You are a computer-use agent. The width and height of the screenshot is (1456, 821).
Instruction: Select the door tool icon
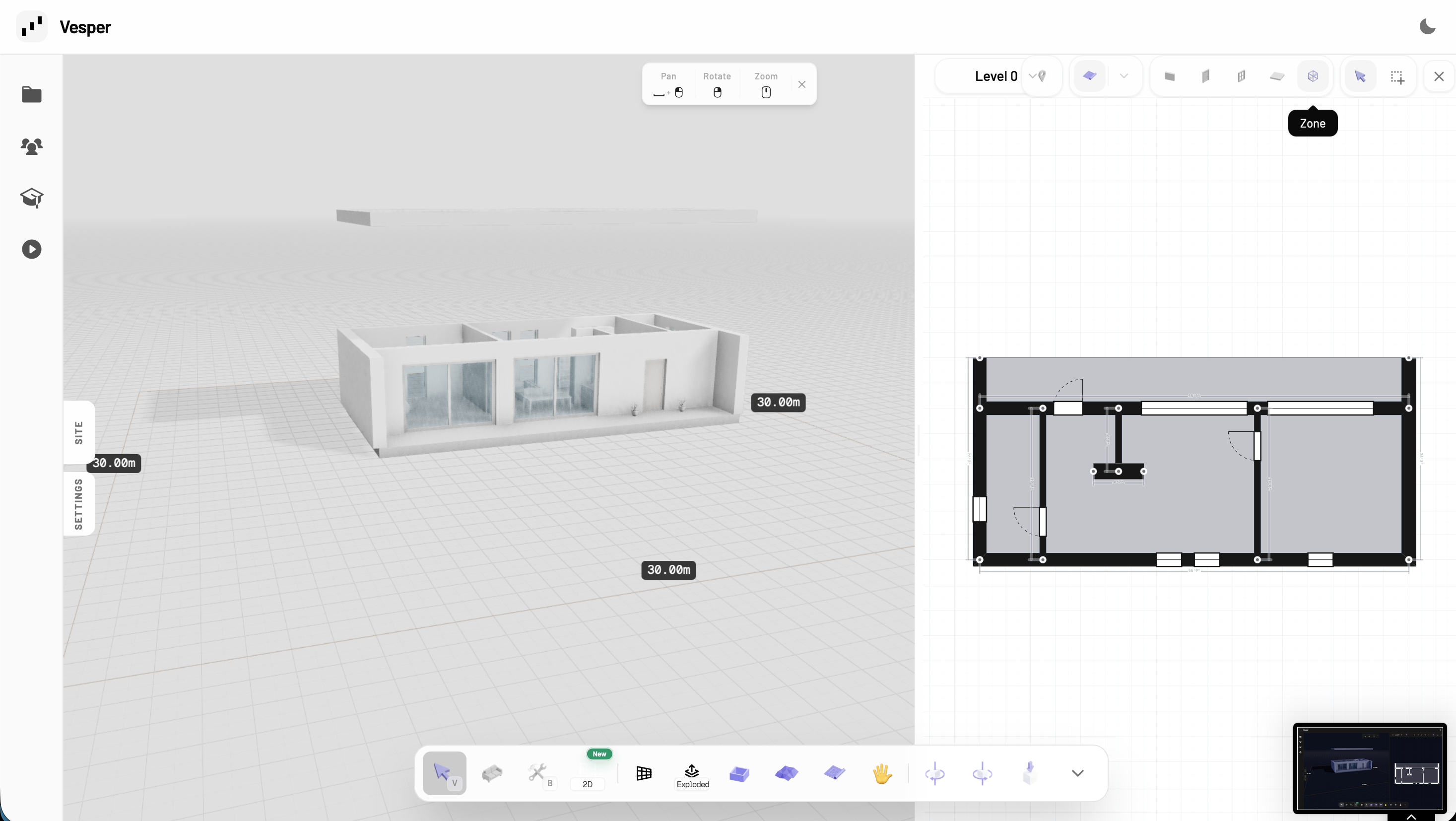[1205, 76]
